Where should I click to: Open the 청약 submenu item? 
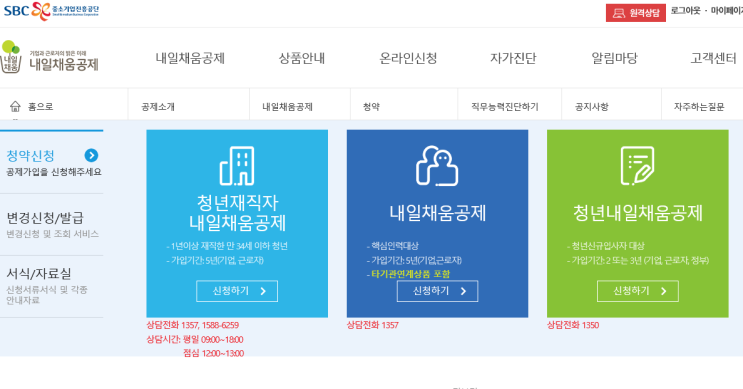pyautogui.click(x=371, y=107)
